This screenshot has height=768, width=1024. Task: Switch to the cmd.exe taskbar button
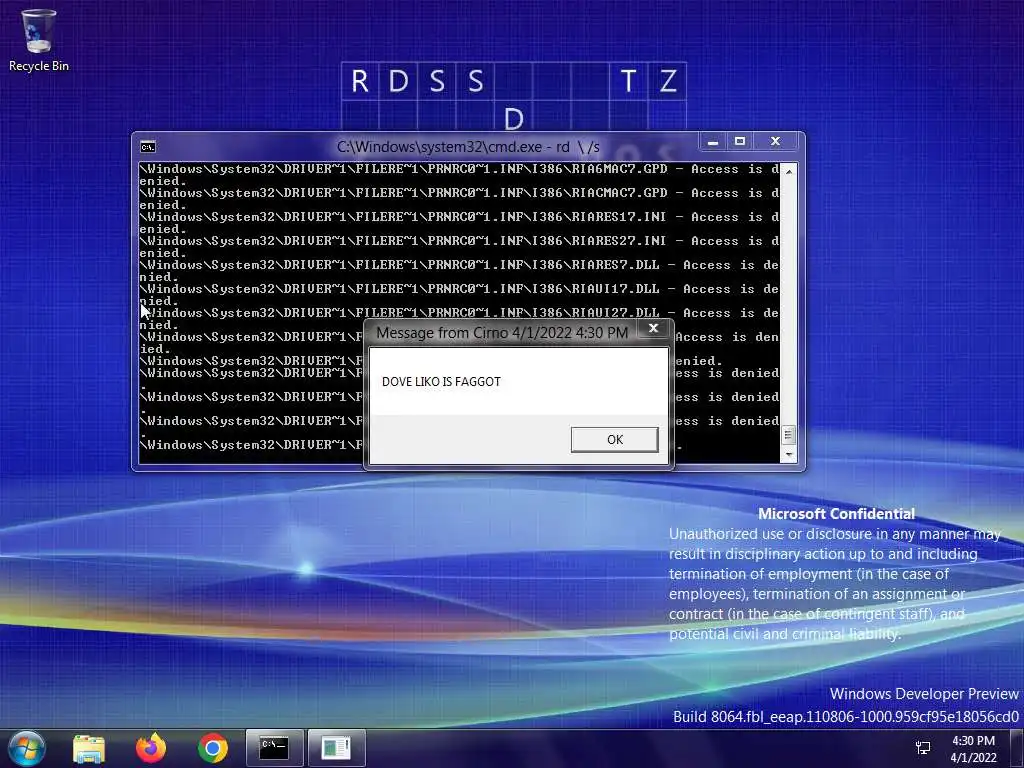pyautogui.click(x=274, y=748)
